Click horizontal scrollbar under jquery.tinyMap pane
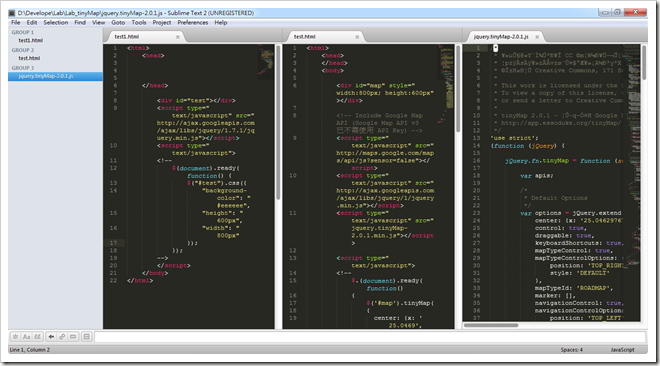Screen dimensions: 660x366 [x=491, y=325]
